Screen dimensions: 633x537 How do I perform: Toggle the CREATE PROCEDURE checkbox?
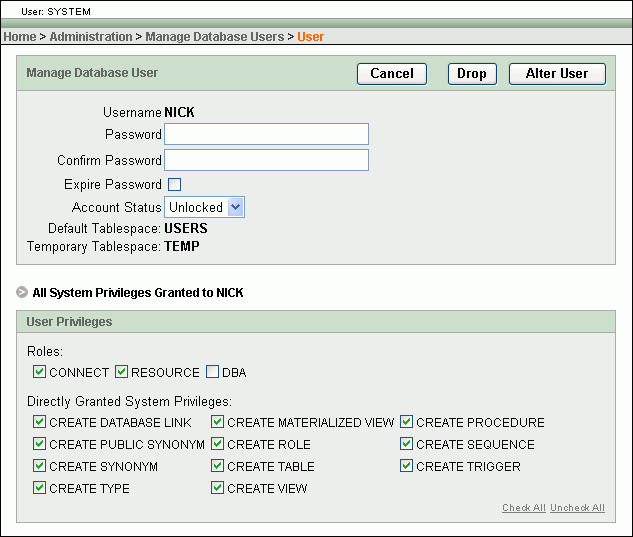[x=406, y=422]
